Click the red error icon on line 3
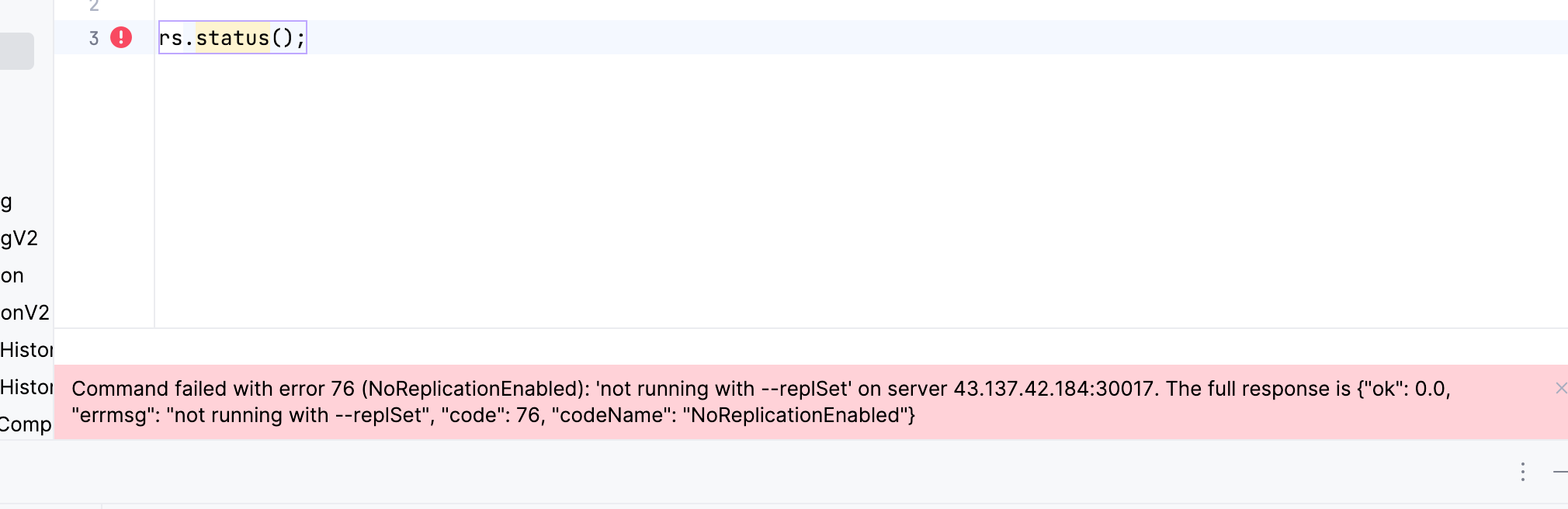Image resolution: width=1568 pixels, height=509 pixels. (x=121, y=37)
